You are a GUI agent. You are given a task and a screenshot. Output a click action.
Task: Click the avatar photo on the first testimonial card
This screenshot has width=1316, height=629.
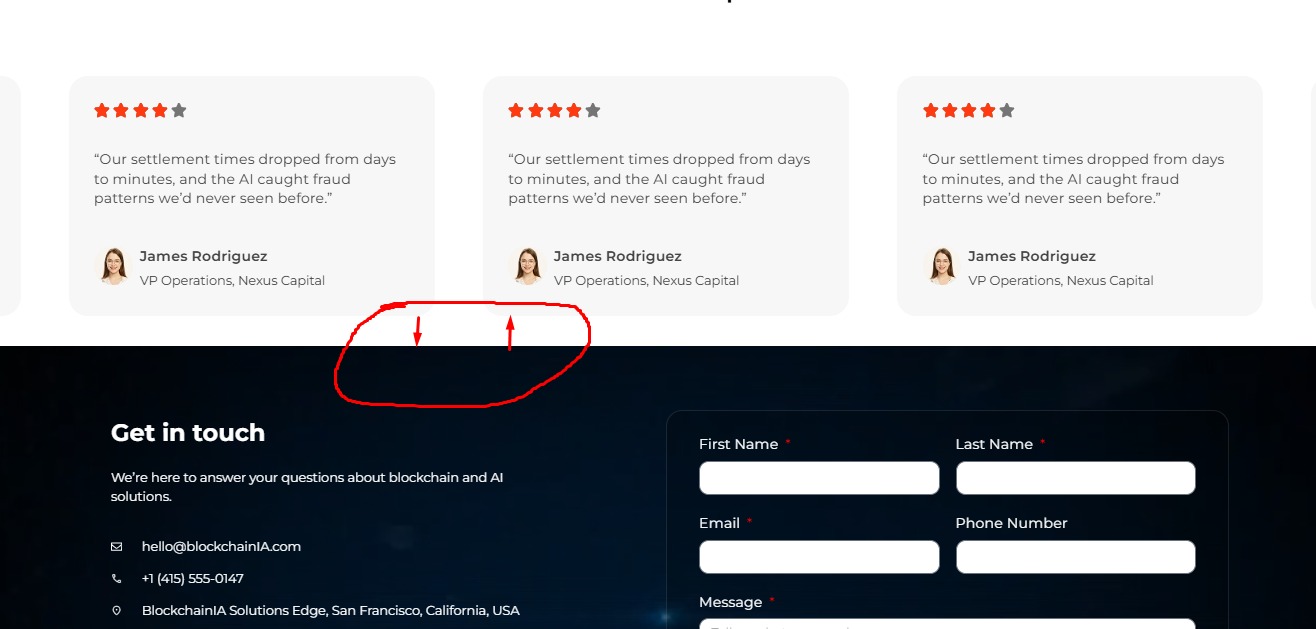click(112, 266)
